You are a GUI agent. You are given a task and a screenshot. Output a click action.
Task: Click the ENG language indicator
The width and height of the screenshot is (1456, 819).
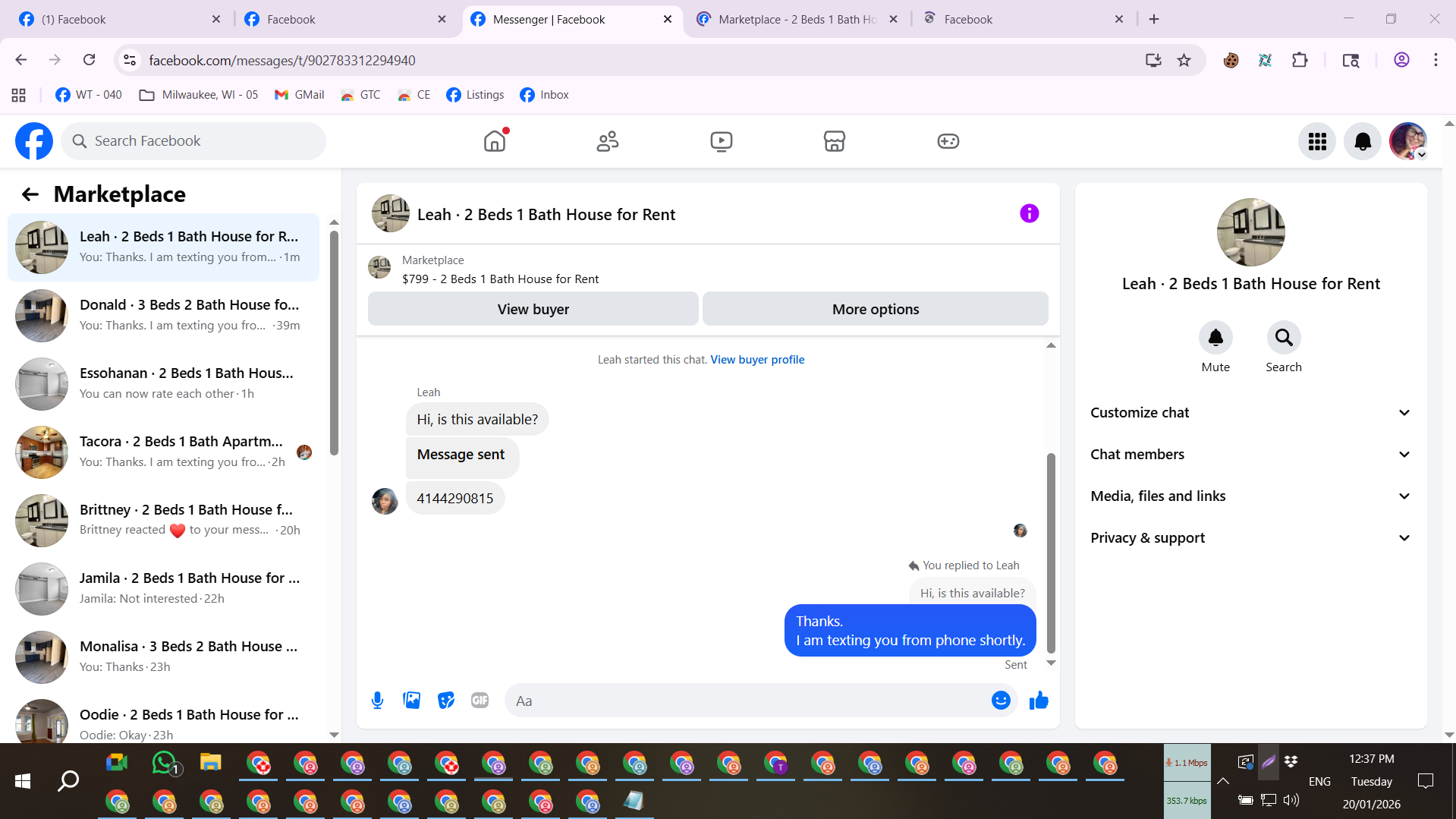coord(1319,781)
